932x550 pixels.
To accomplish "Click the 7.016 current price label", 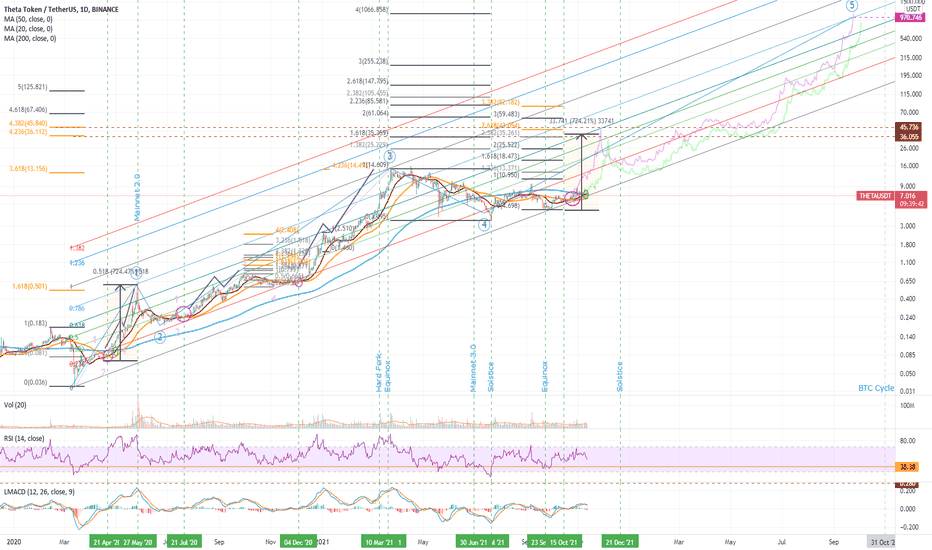I will (910, 196).
